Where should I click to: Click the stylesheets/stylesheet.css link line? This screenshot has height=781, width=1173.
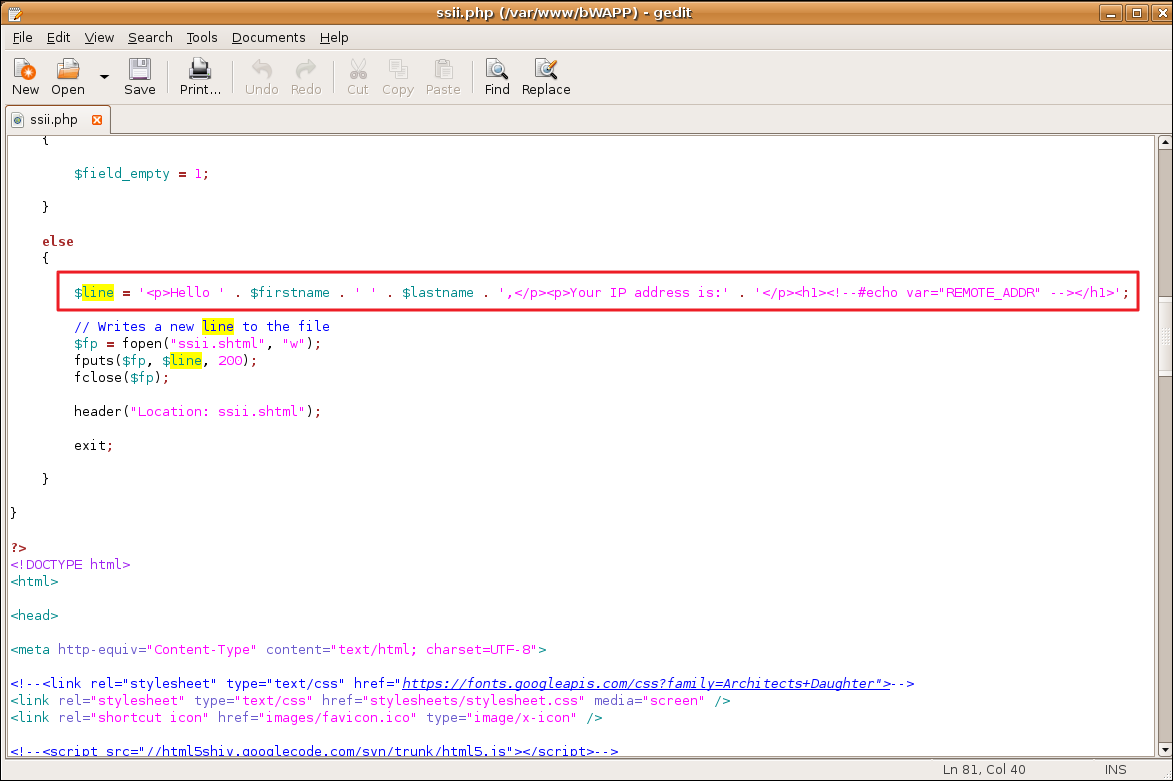tap(370, 700)
